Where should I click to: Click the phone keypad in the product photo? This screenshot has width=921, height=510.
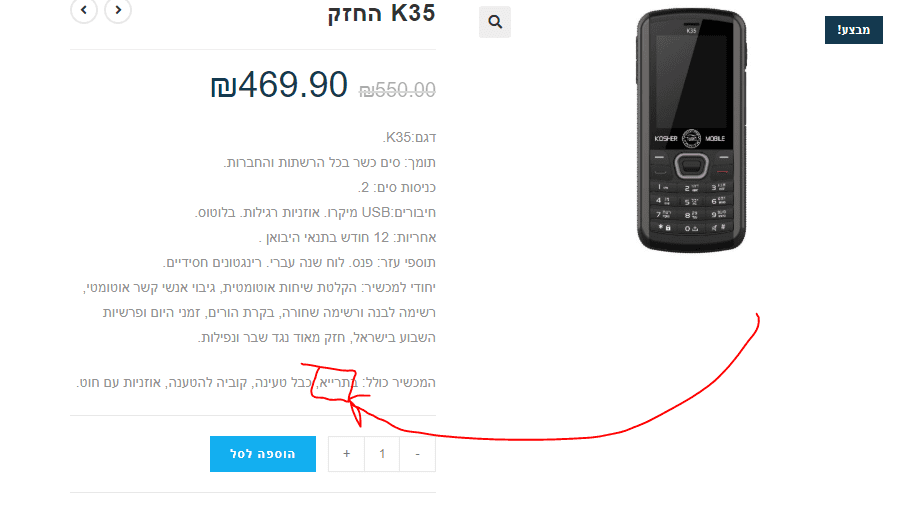pyautogui.click(x=691, y=207)
